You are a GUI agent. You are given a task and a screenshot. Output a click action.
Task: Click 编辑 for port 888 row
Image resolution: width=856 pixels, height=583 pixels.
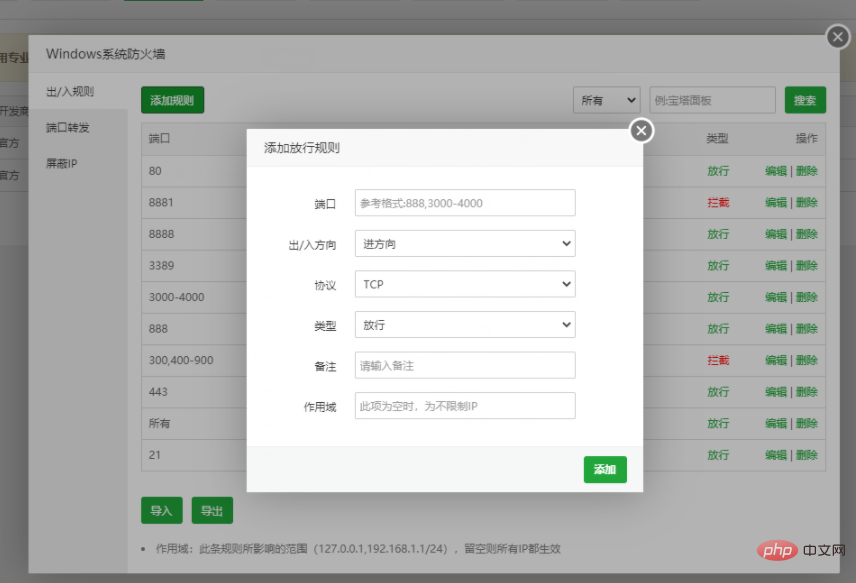click(776, 329)
